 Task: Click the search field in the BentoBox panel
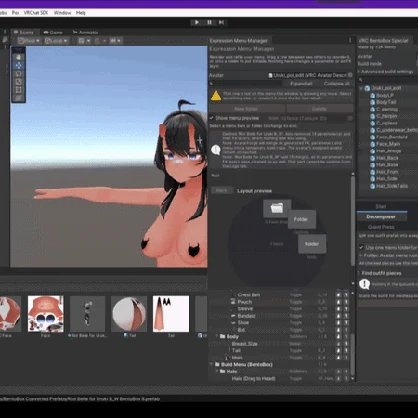click(388, 80)
